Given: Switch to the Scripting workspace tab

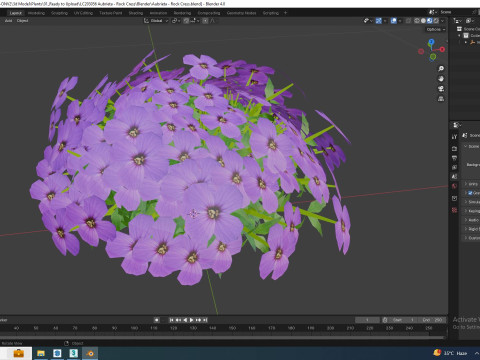Looking at the screenshot, I should pos(271,13).
